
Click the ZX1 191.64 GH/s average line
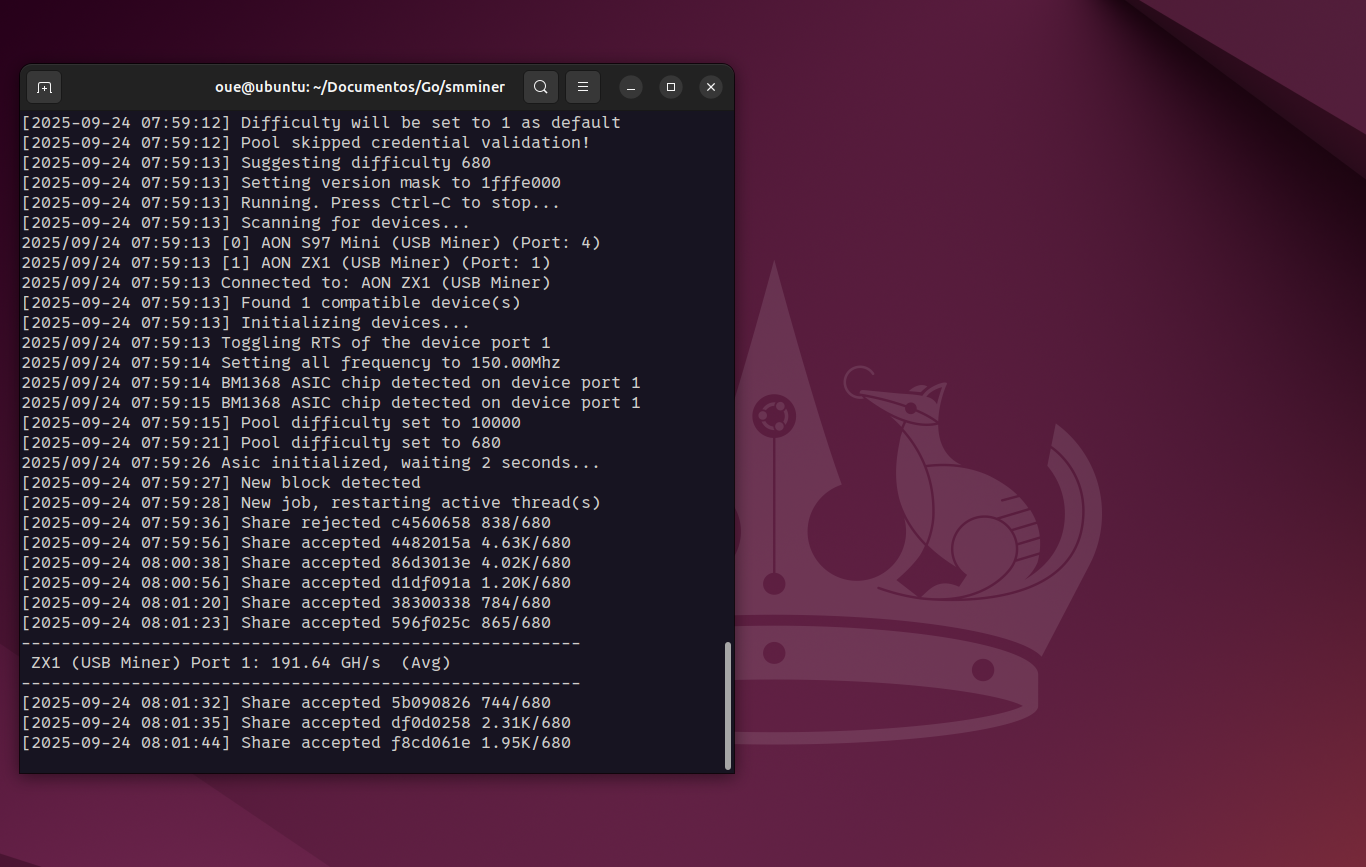pyautogui.click(x=240, y=663)
